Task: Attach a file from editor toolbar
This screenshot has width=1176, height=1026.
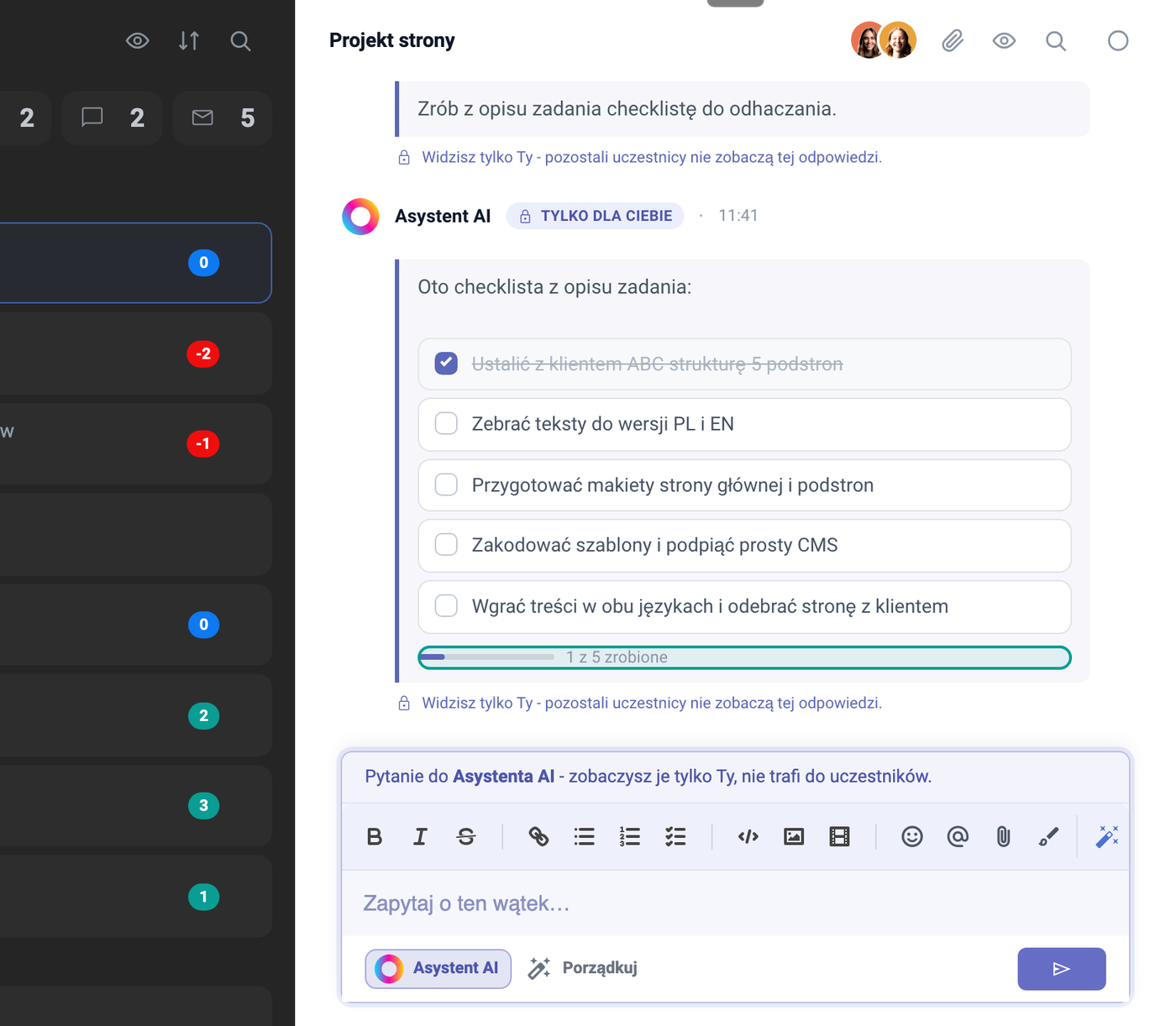Action: point(1003,836)
